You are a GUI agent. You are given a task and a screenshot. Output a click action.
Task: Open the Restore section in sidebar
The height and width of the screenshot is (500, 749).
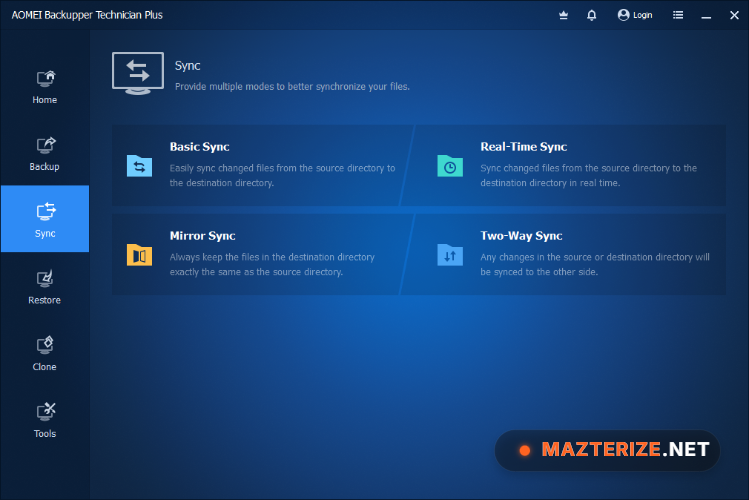45,287
